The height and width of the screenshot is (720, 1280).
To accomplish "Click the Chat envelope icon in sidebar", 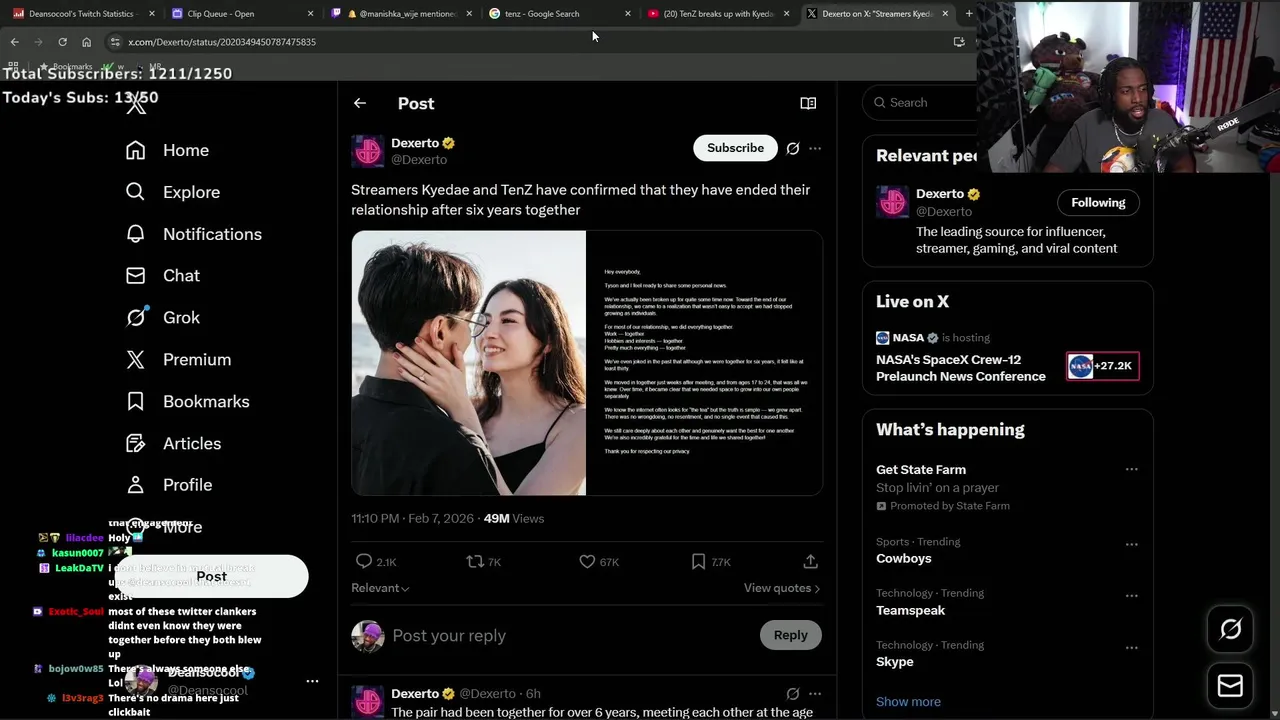I will pyautogui.click(x=136, y=276).
